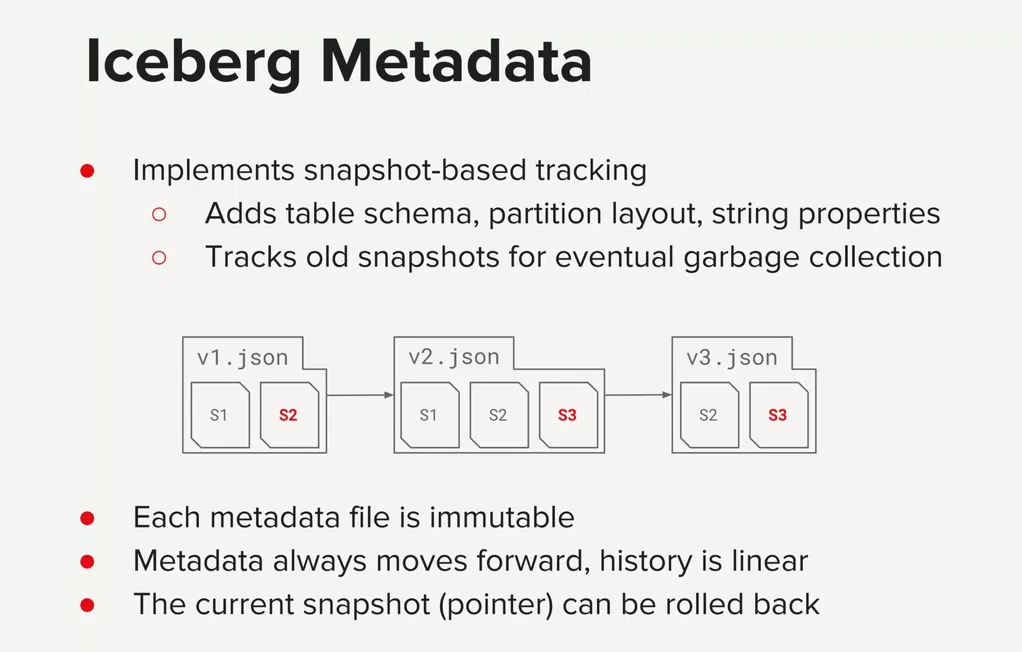This screenshot has height=652, width=1022.
Task: Select the v2.json folder label
Action: (x=454, y=357)
